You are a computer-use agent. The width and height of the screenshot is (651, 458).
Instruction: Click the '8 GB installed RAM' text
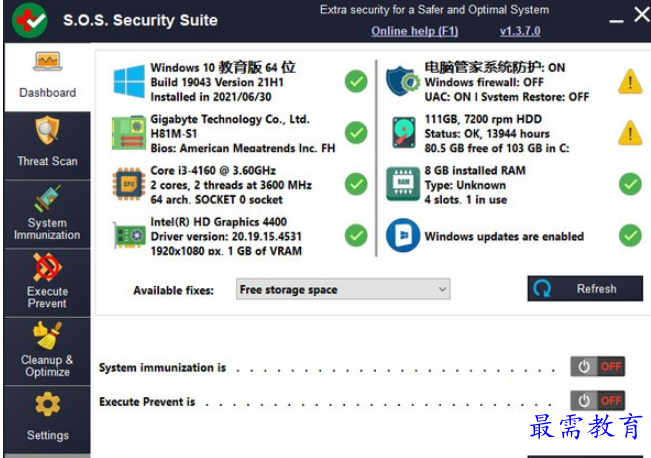(475, 170)
